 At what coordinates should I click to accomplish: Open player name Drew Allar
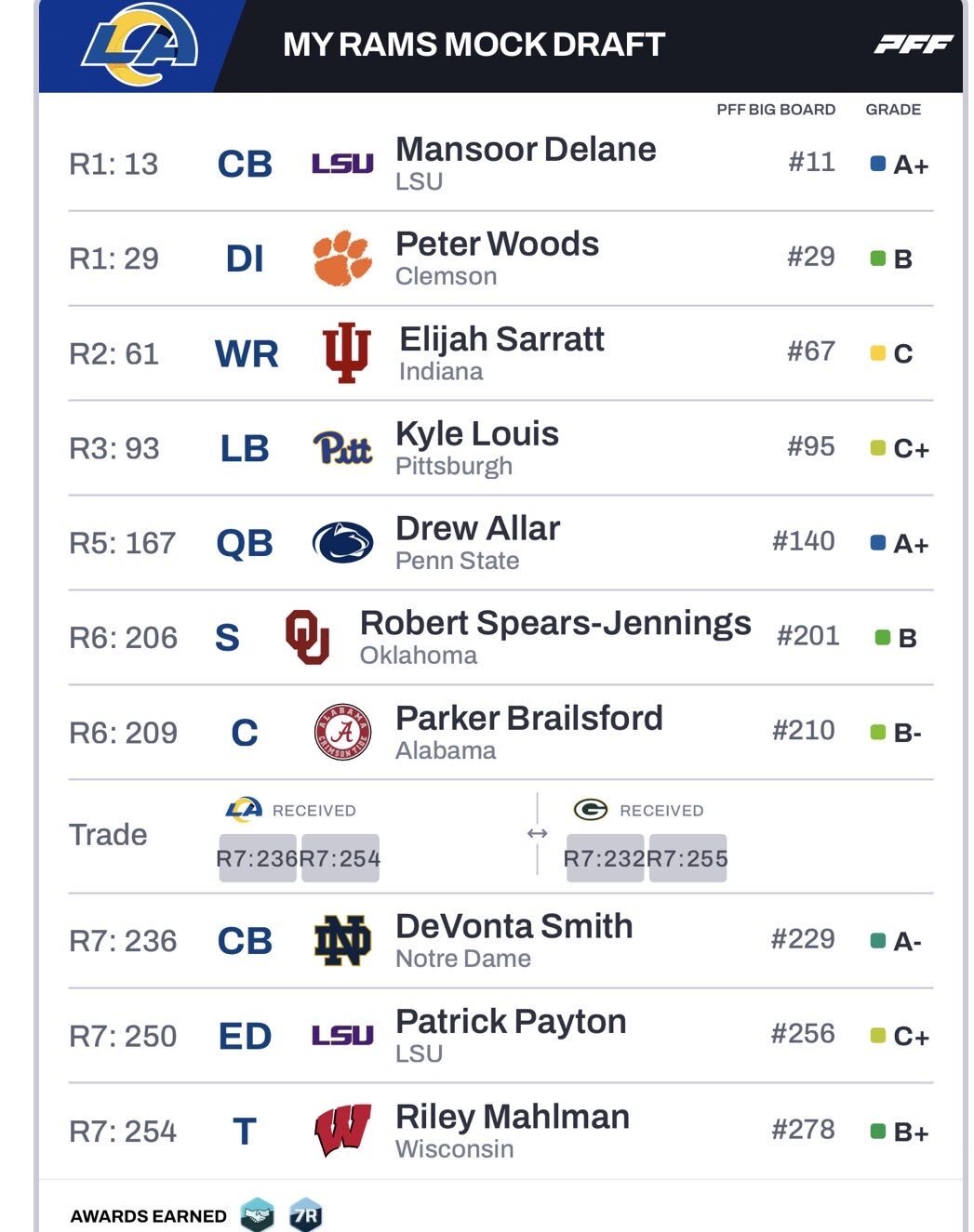477,528
